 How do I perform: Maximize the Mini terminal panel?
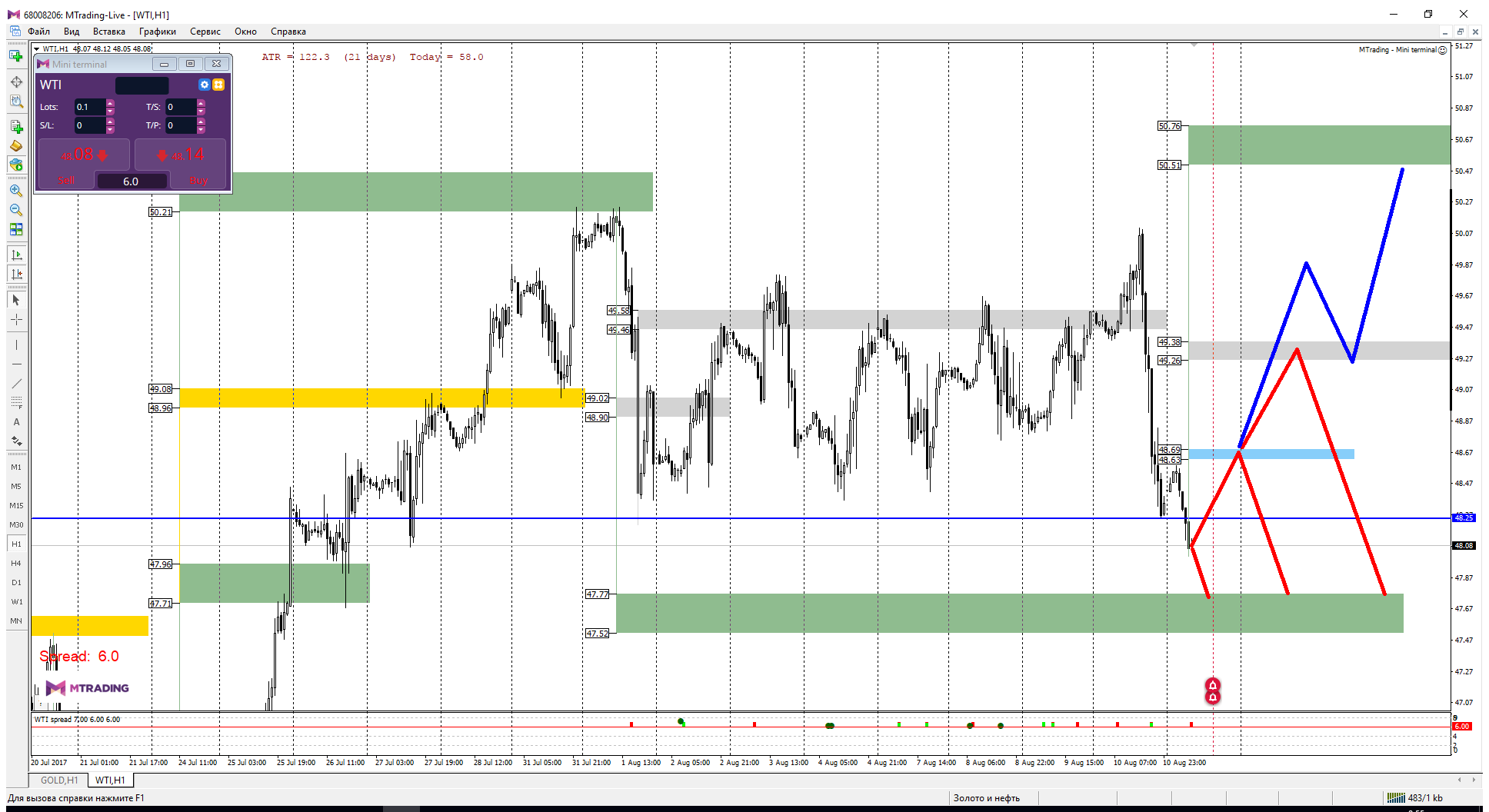coord(191,64)
